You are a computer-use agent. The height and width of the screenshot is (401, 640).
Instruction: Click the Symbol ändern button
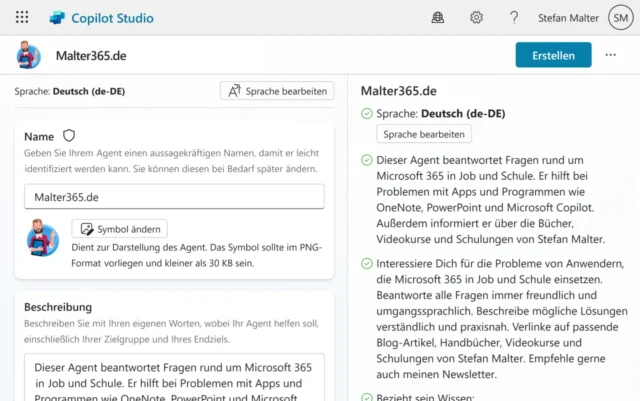point(119,229)
